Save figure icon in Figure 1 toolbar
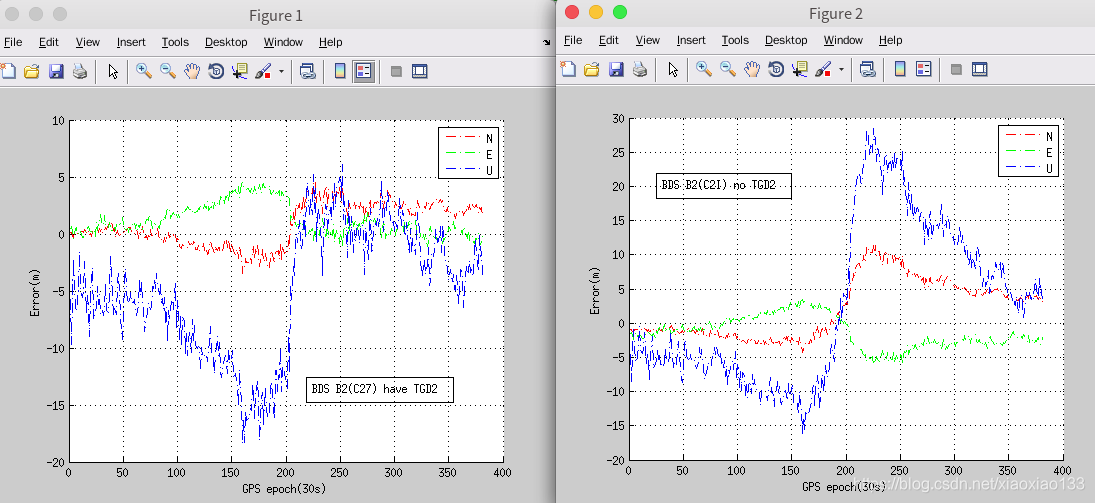This screenshot has width=1095, height=503. [56, 71]
